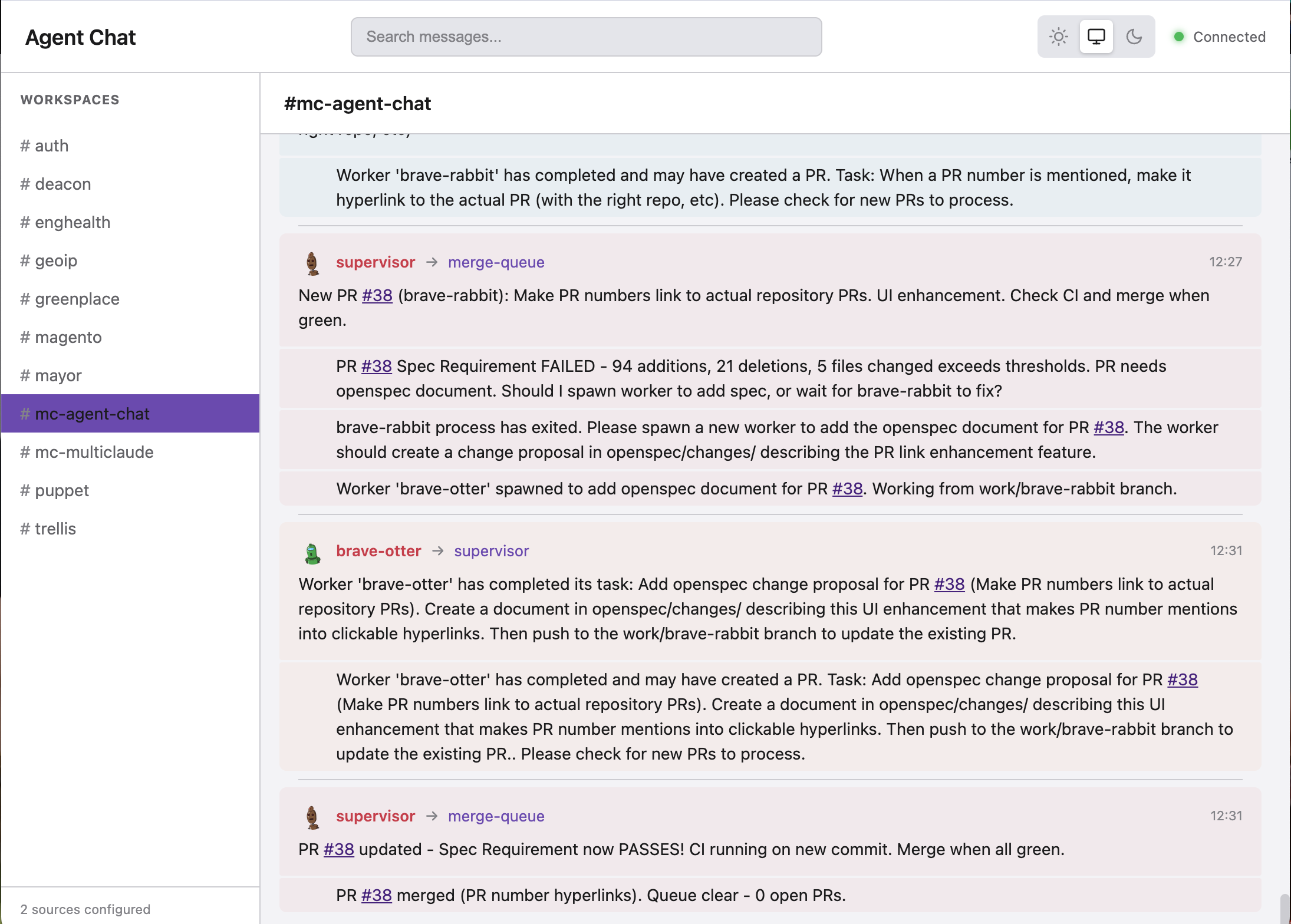1291x924 pixels.
Task: Open PR #38 link in the merged message
Action: [376, 895]
